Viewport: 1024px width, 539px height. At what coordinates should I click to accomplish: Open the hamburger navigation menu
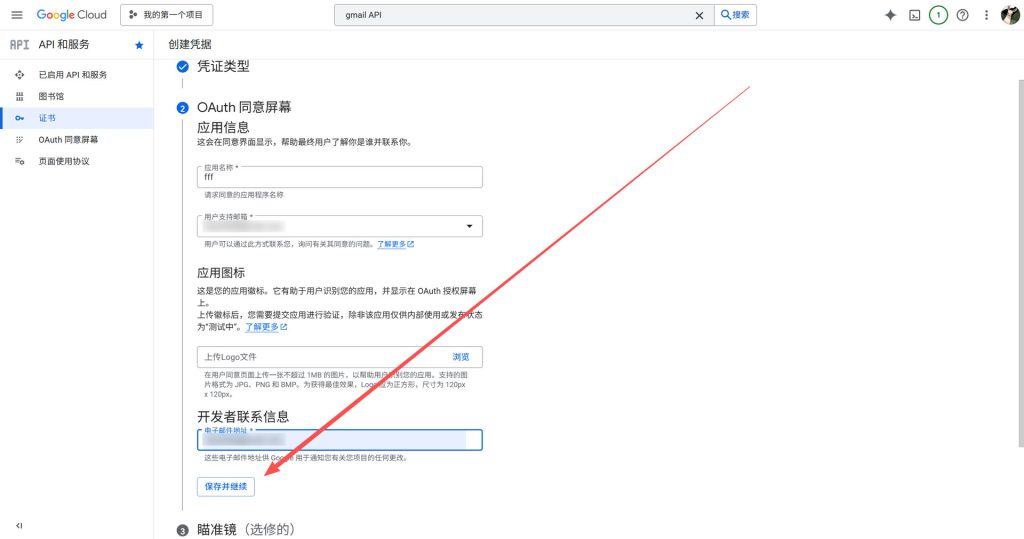coord(17,15)
